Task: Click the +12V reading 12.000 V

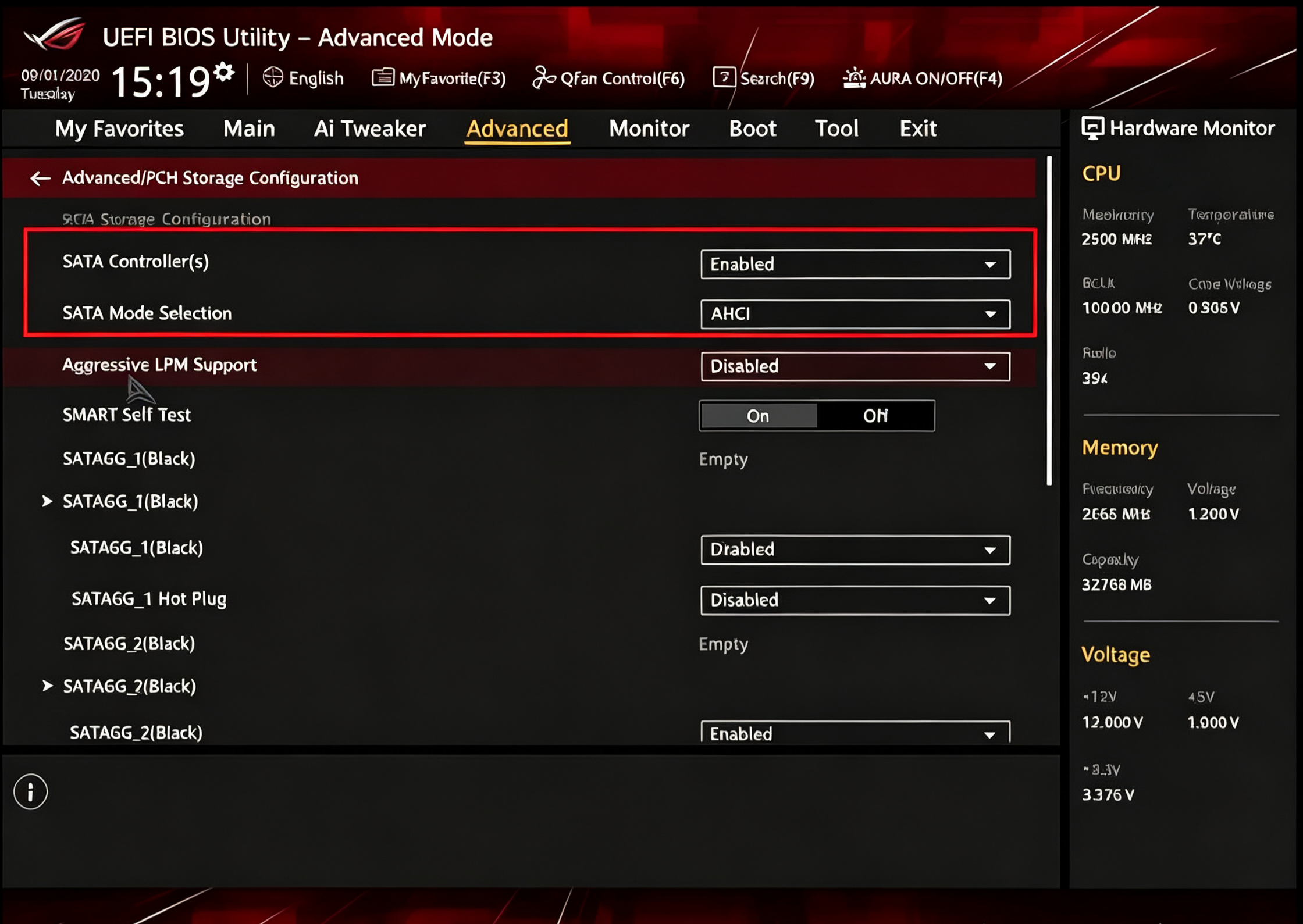Action: coord(1112,722)
